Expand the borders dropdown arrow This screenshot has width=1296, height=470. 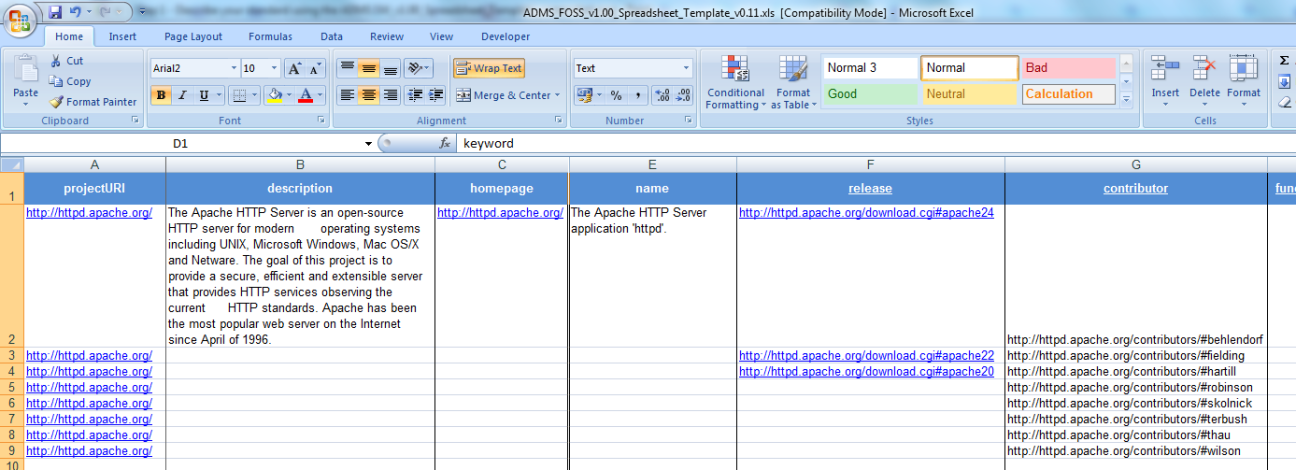254,96
